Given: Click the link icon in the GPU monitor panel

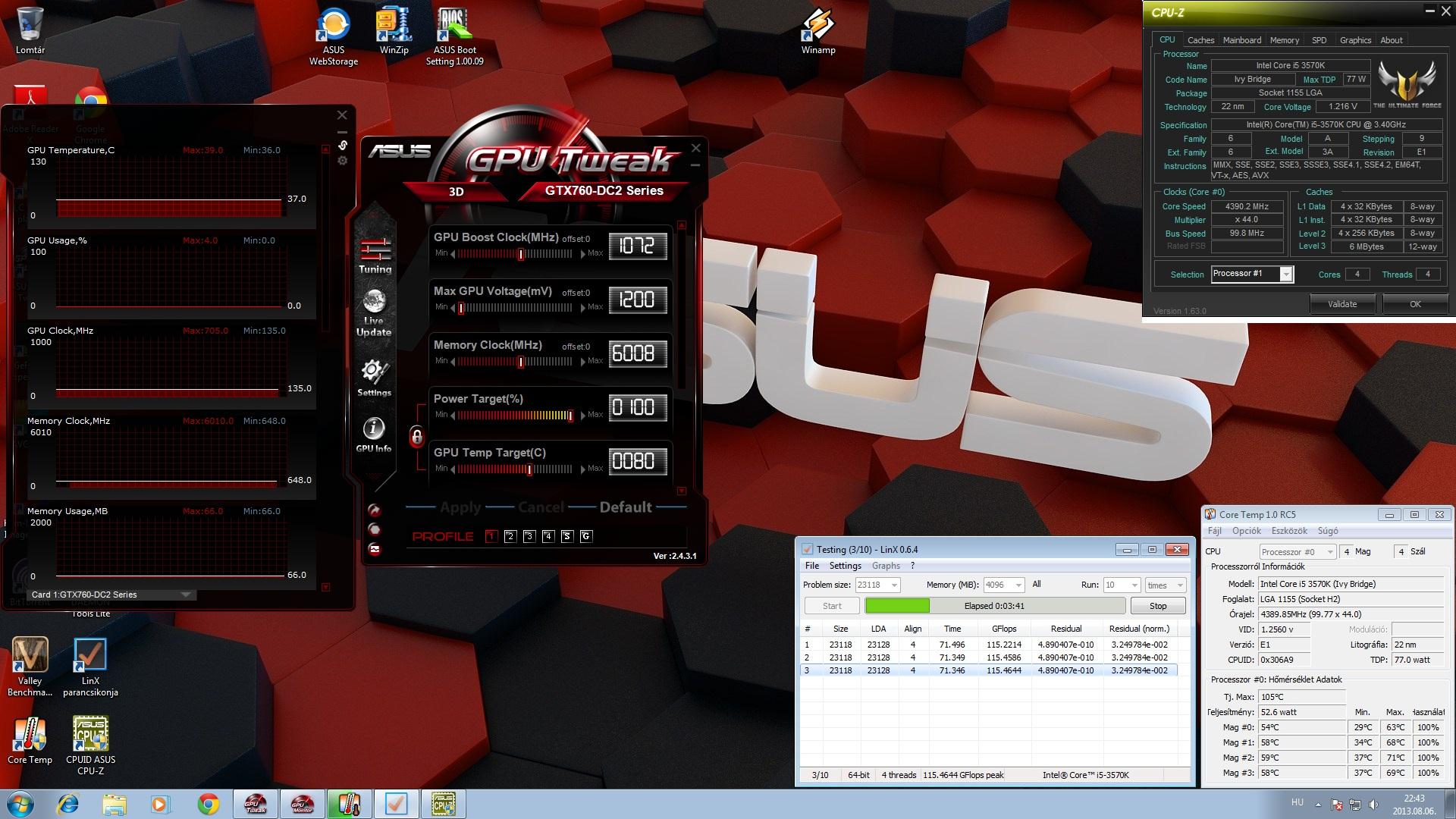Looking at the screenshot, I should [343, 145].
